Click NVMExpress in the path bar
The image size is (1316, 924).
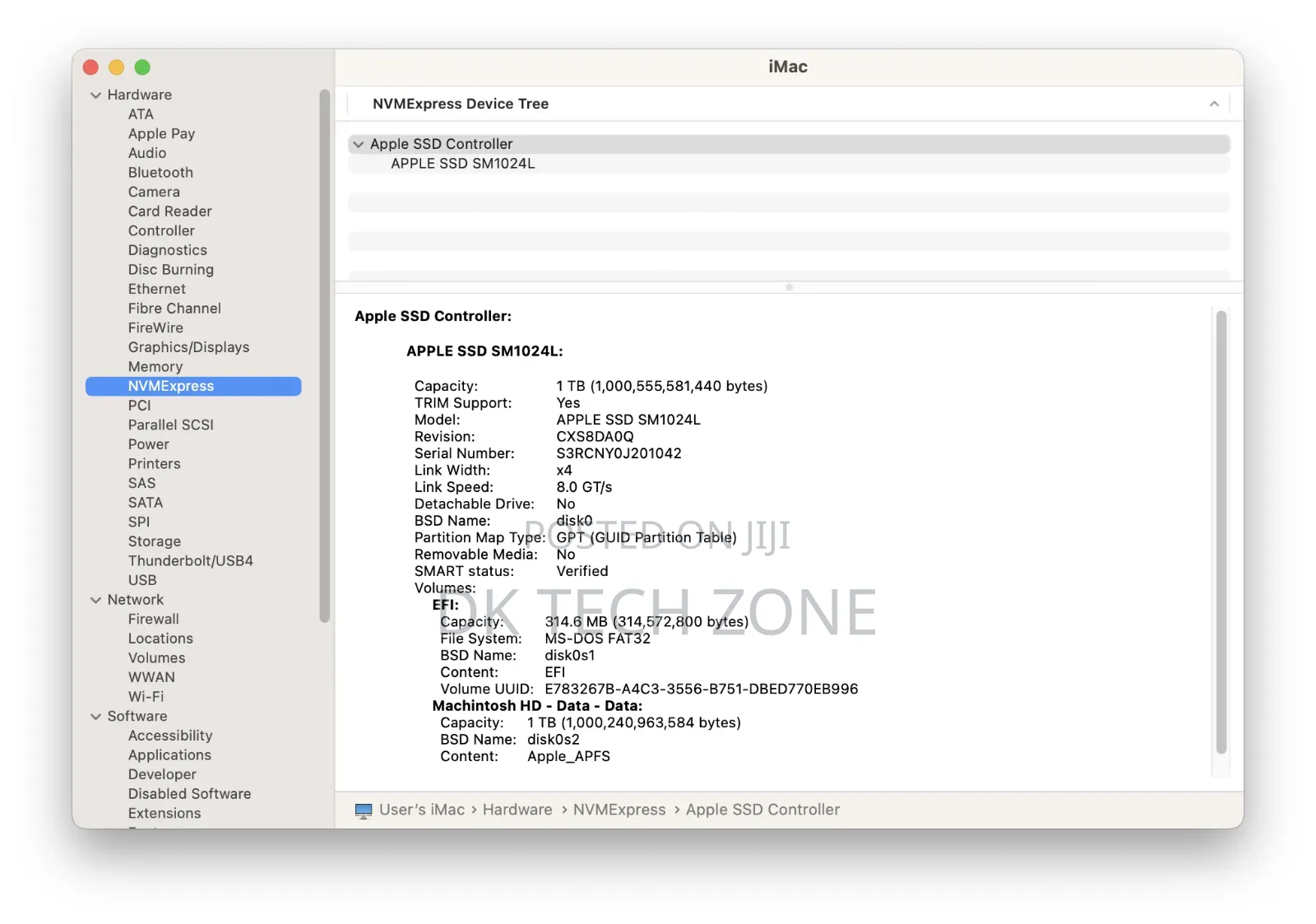pyautogui.click(x=619, y=810)
